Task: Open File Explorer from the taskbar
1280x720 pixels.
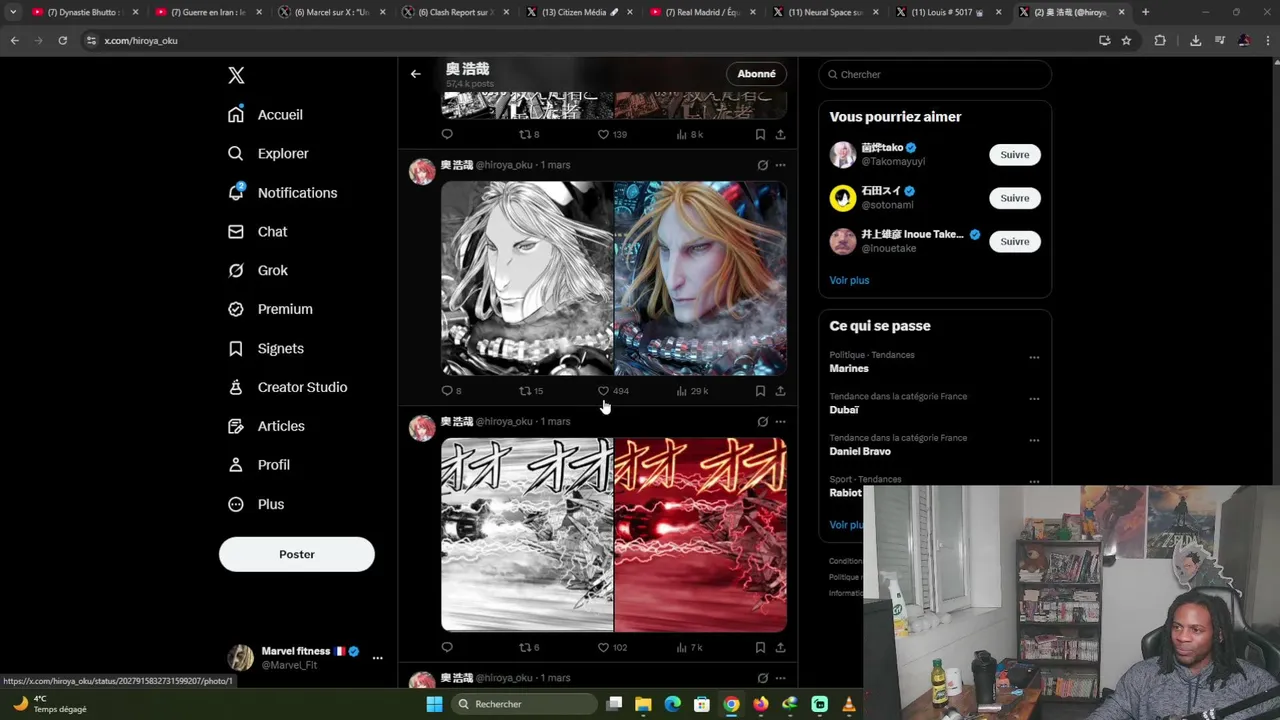Action: click(x=643, y=704)
